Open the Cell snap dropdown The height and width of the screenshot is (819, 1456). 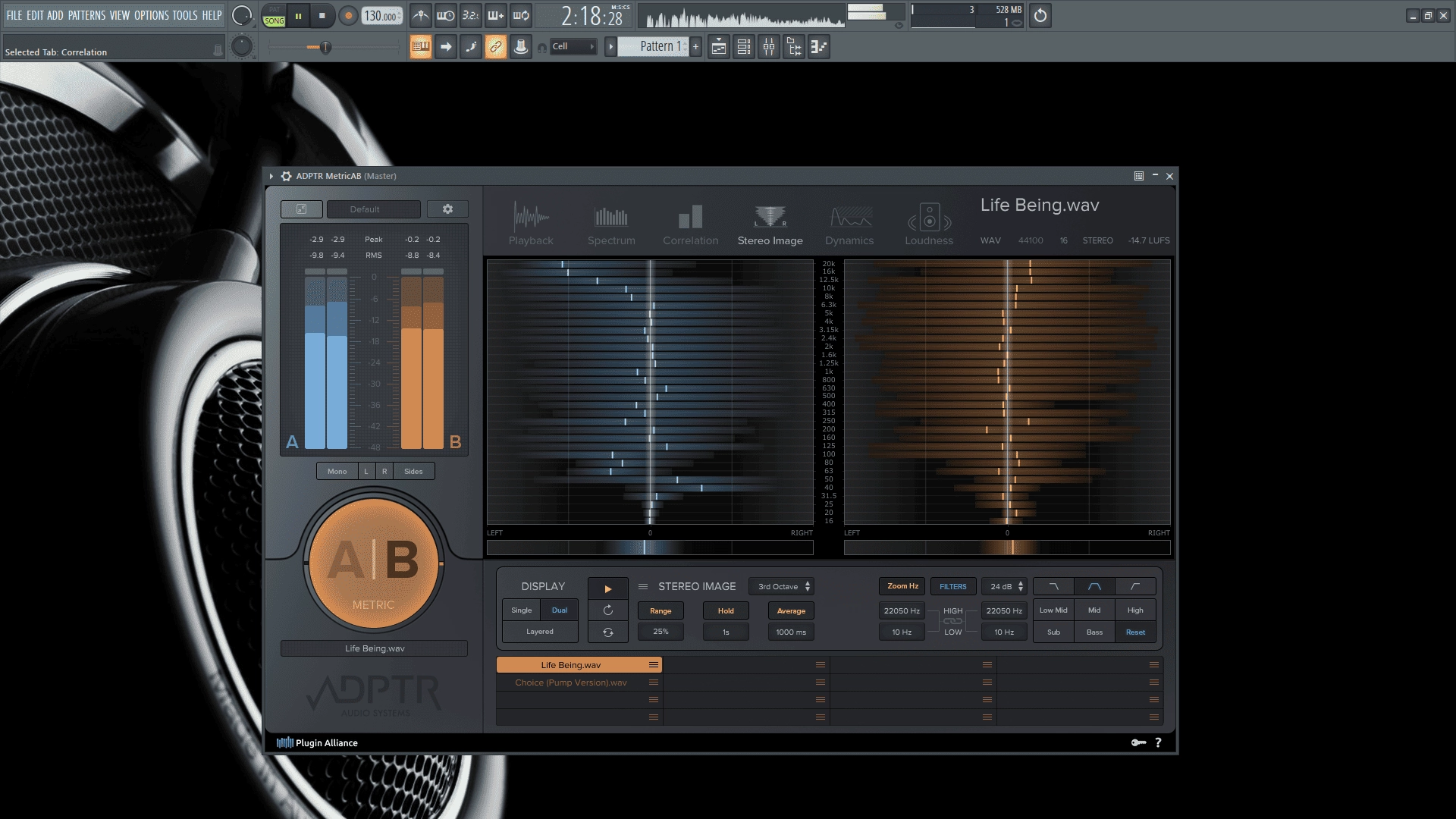point(573,46)
